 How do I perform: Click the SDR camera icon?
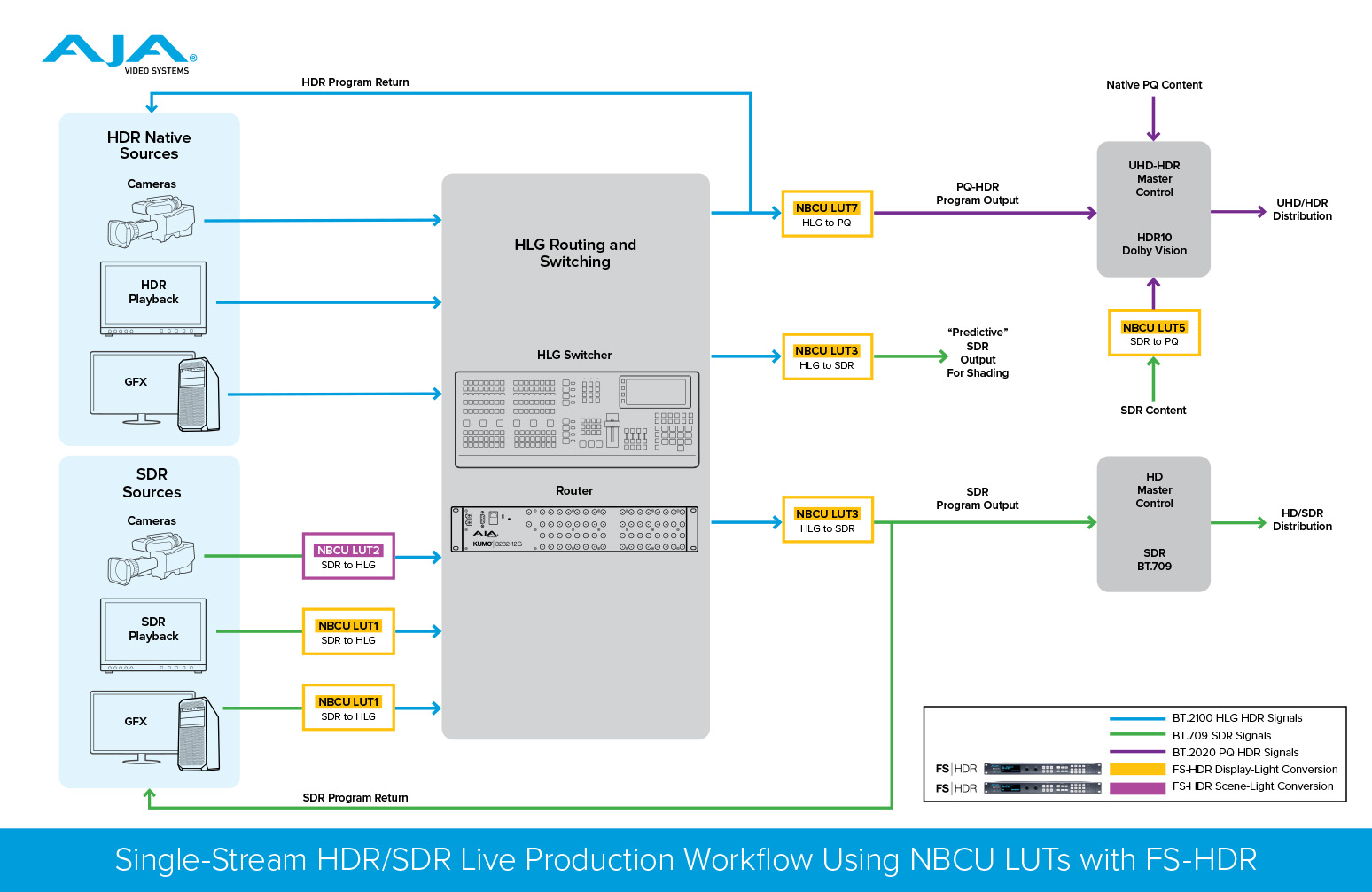coord(151,558)
